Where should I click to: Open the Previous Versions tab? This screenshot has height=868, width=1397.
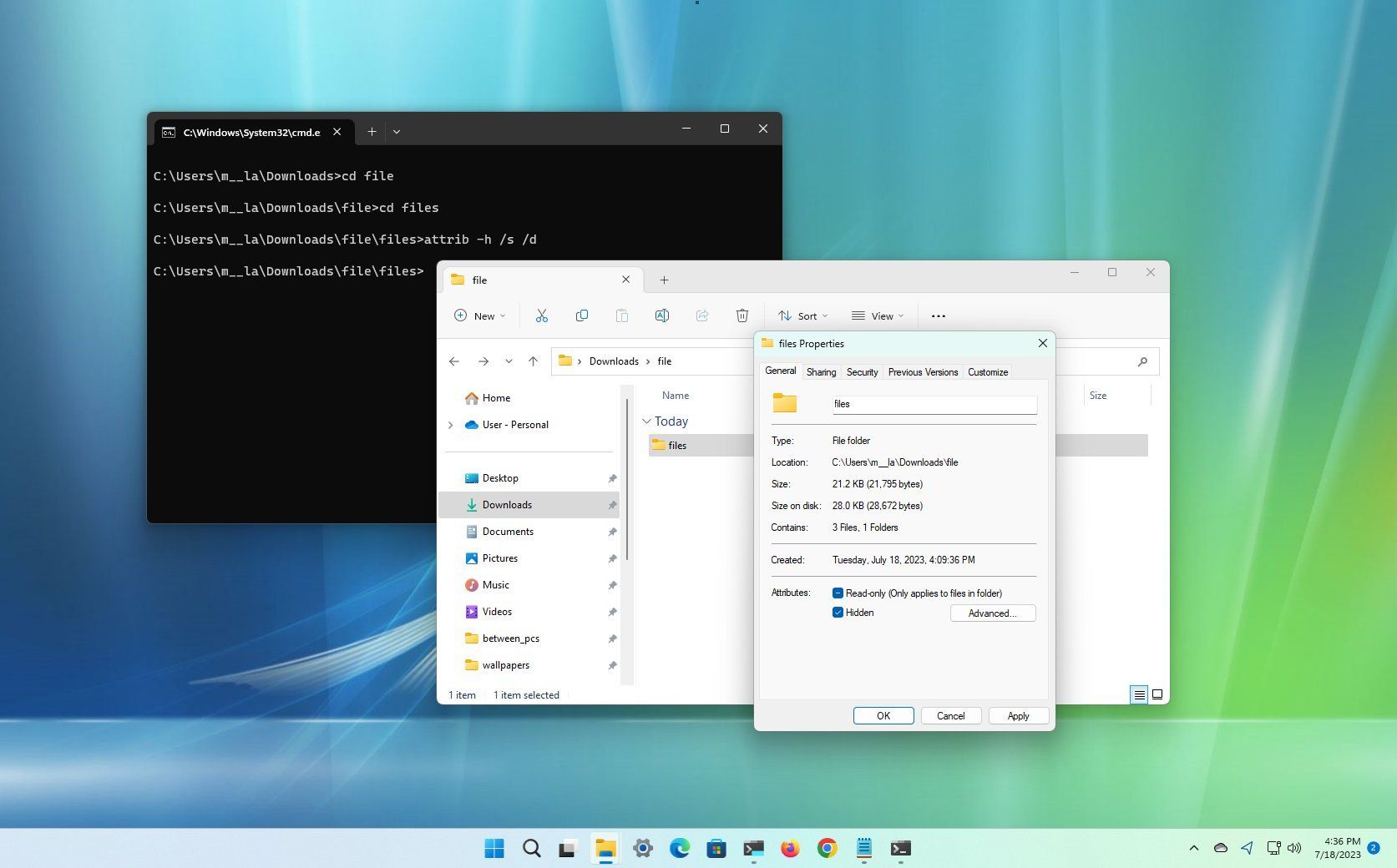(x=923, y=371)
